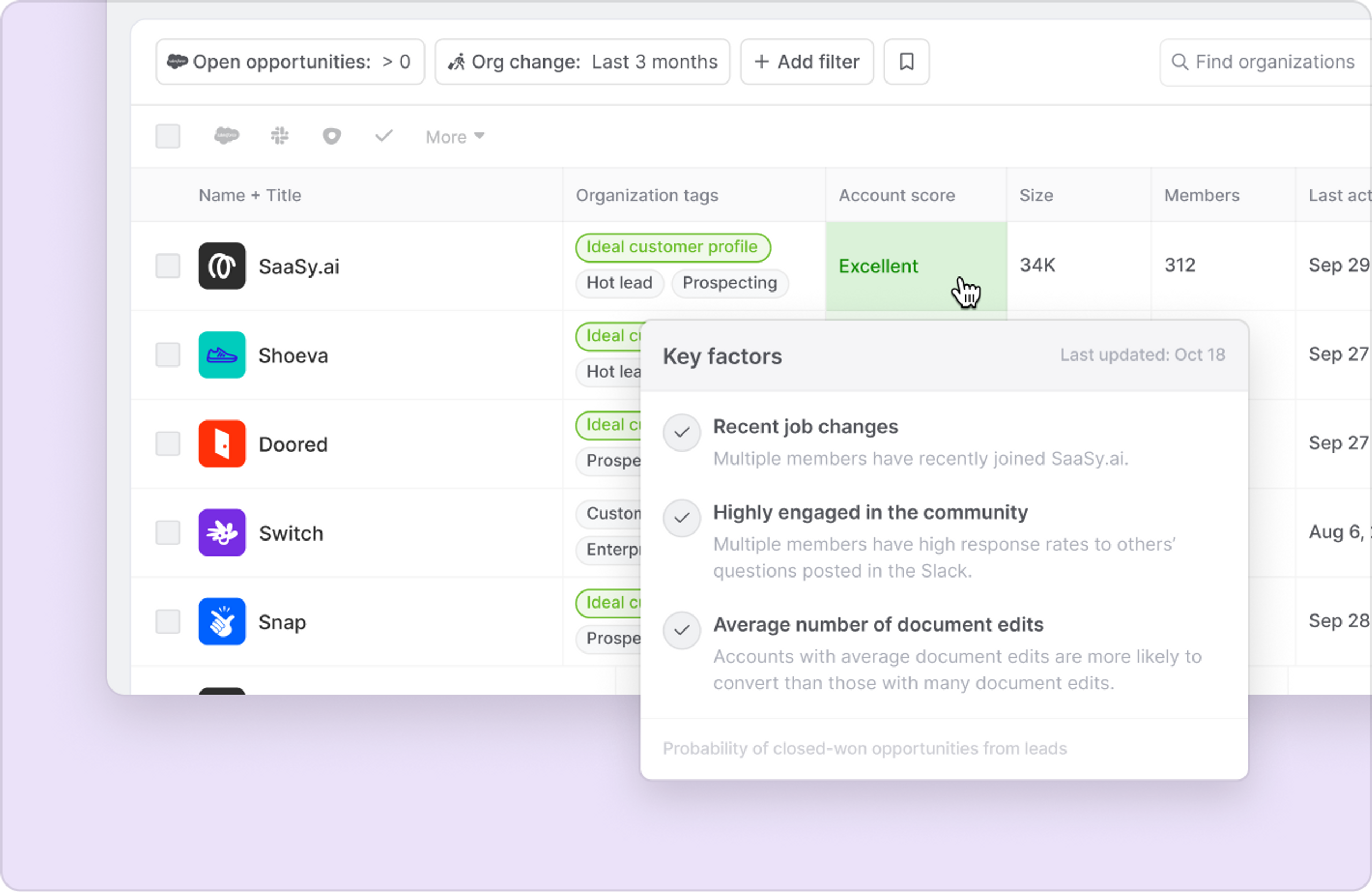Image resolution: width=1372 pixels, height=892 pixels.
Task: Open the Open opportunities filter dropdown
Action: tap(290, 62)
